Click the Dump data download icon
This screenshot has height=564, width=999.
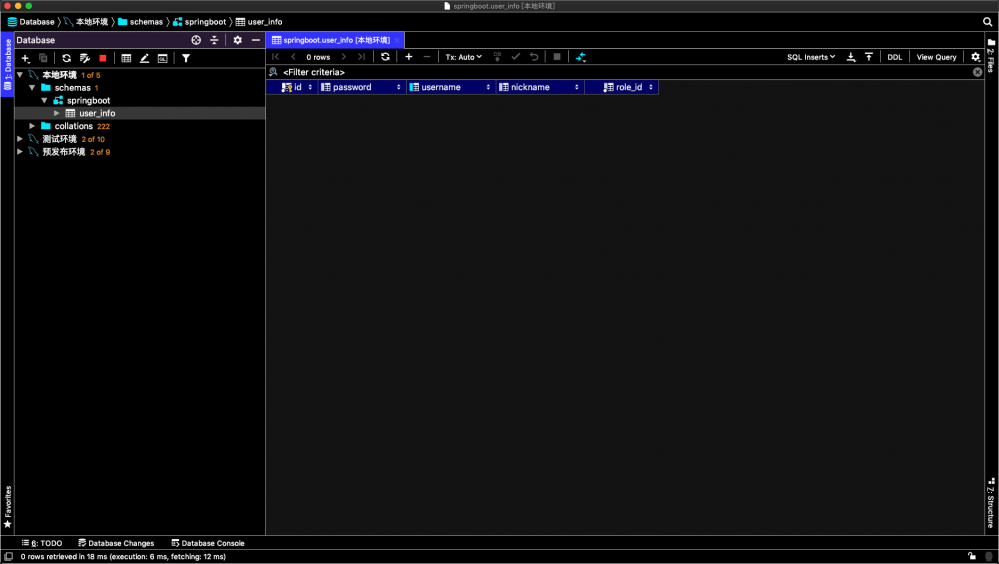(x=851, y=57)
